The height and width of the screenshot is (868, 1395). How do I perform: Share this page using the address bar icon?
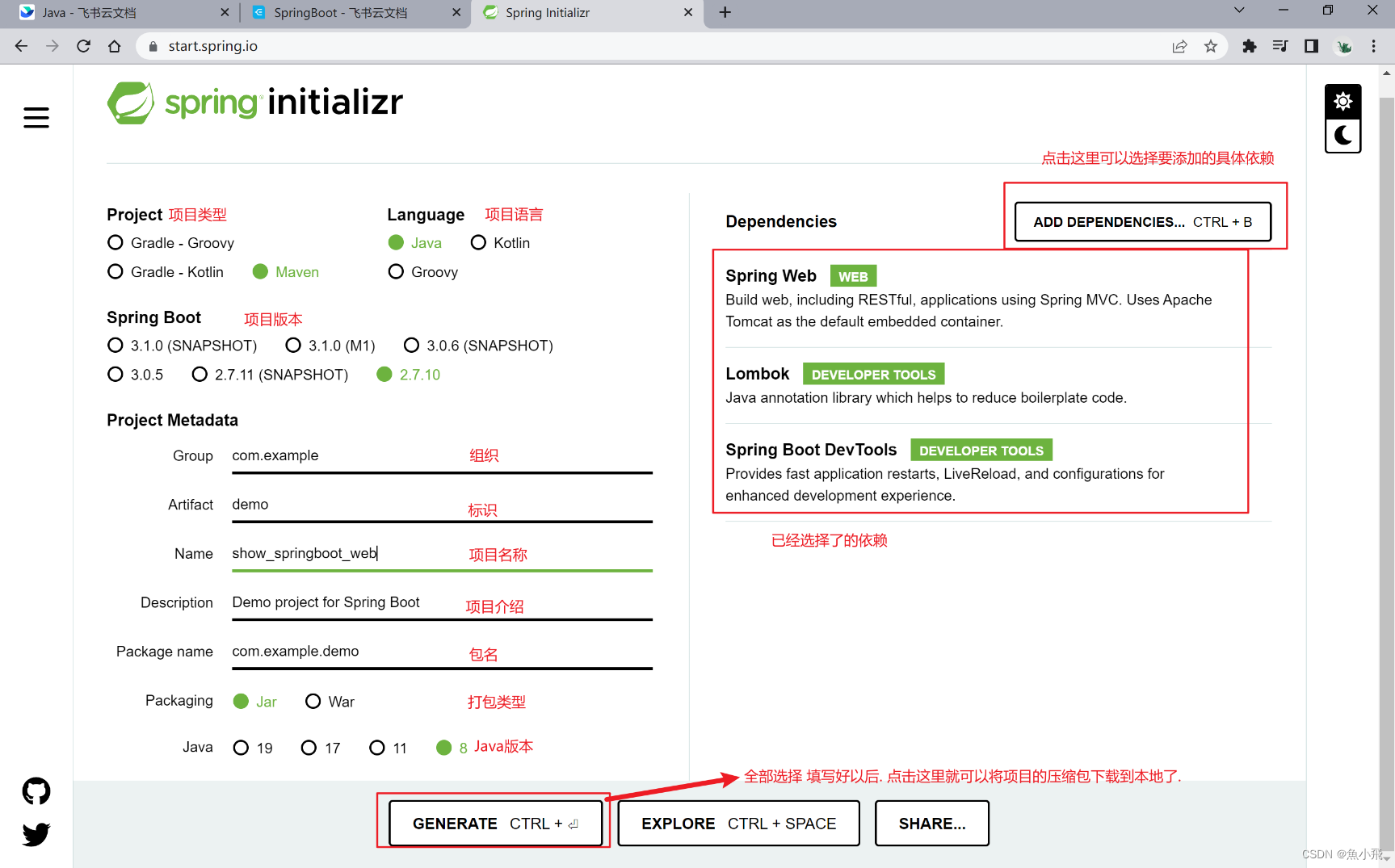1179,46
